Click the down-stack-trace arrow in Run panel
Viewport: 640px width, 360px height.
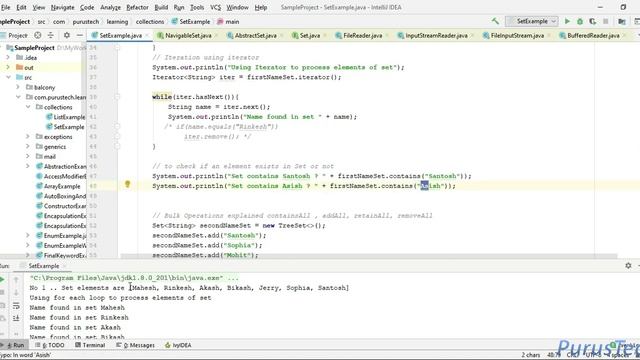tap(16, 293)
